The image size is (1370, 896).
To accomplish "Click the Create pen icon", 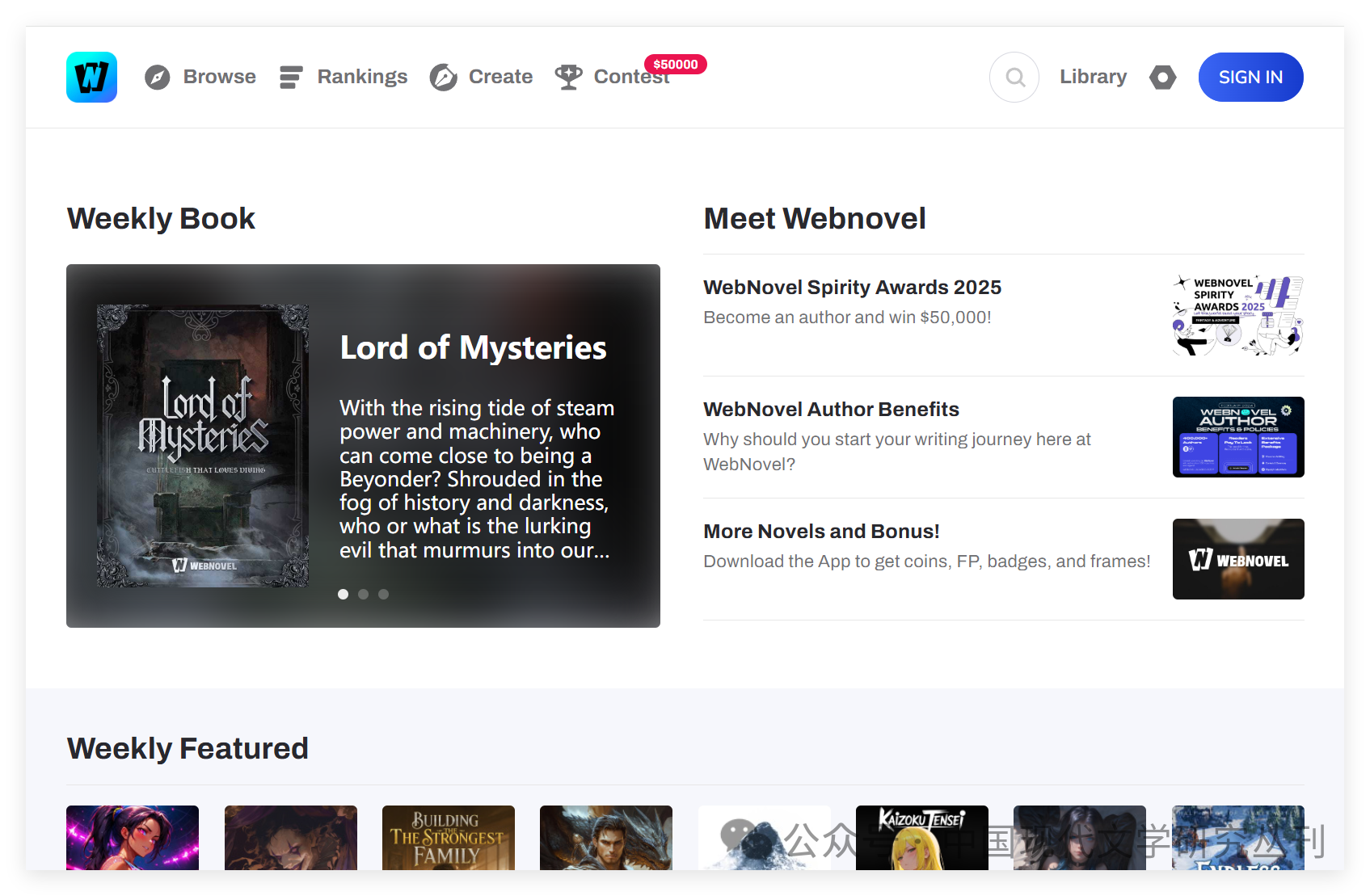I will [443, 78].
